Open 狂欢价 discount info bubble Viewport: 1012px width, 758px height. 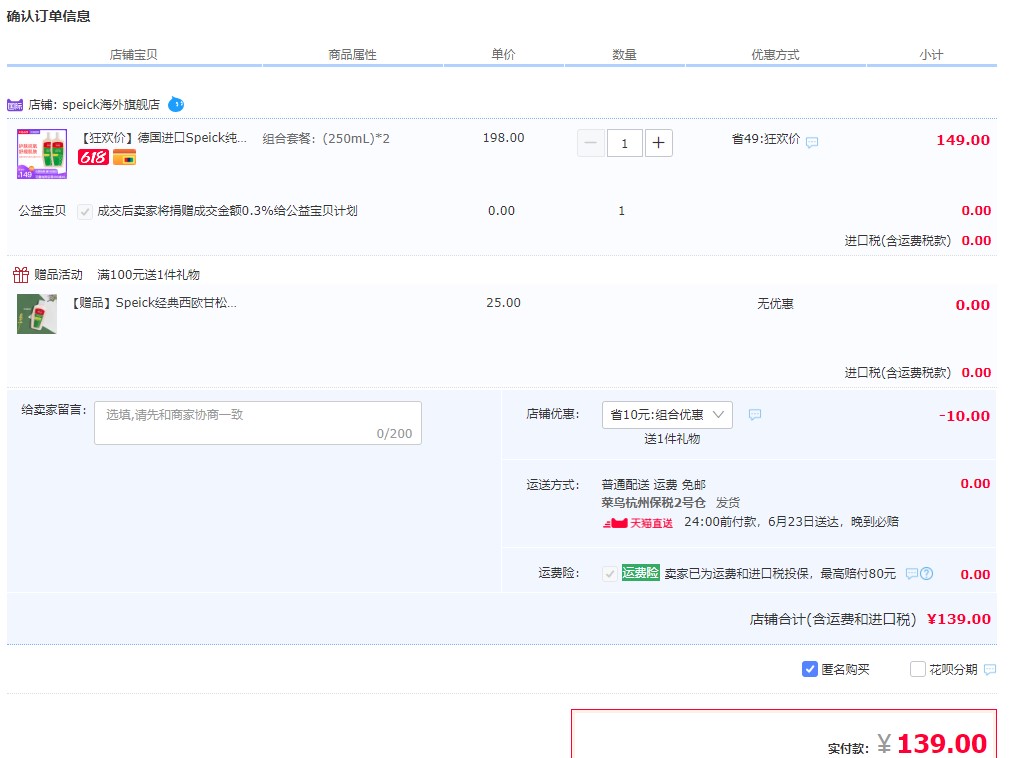coord(812,142)
